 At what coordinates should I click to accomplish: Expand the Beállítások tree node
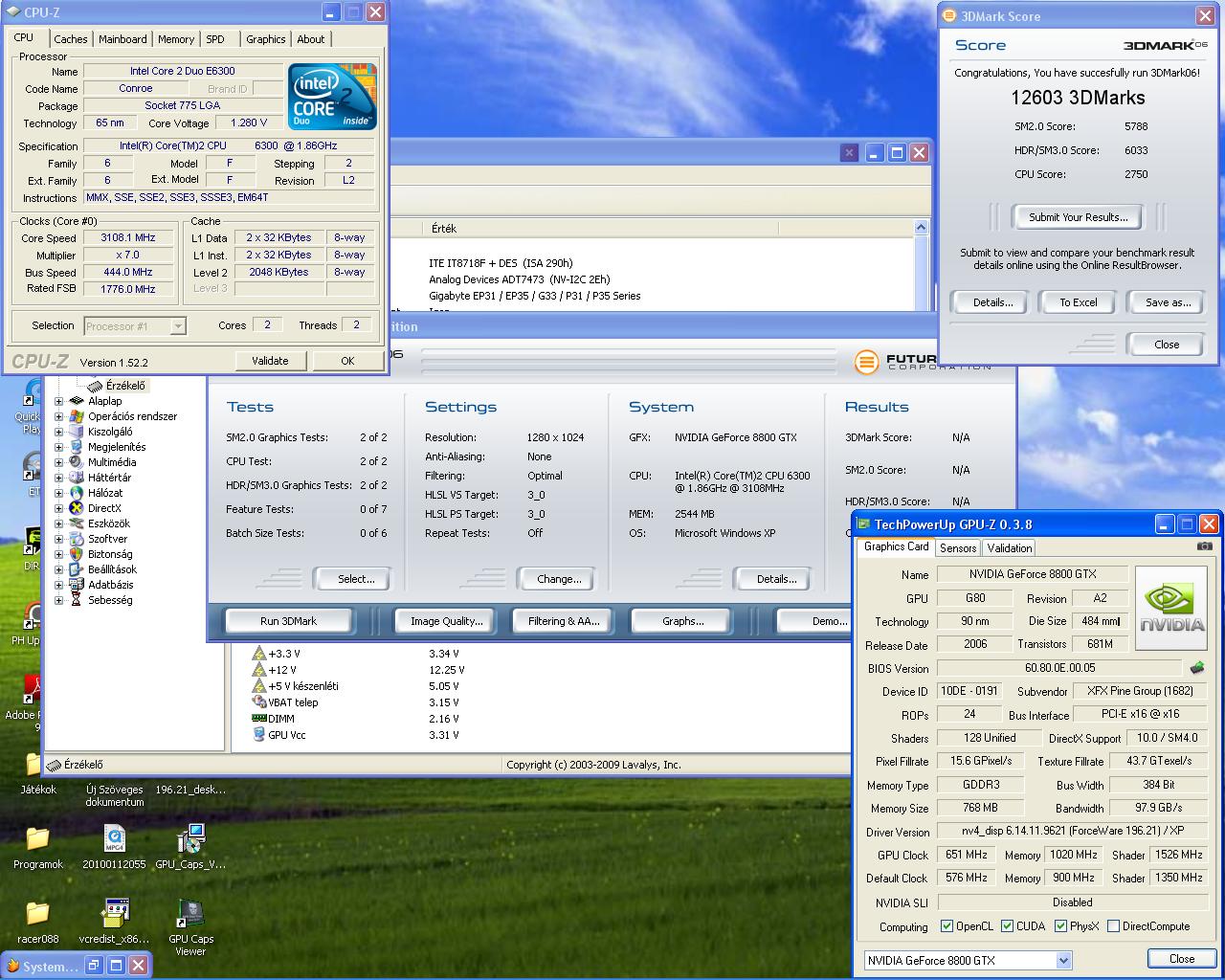(x=58, y=569)
